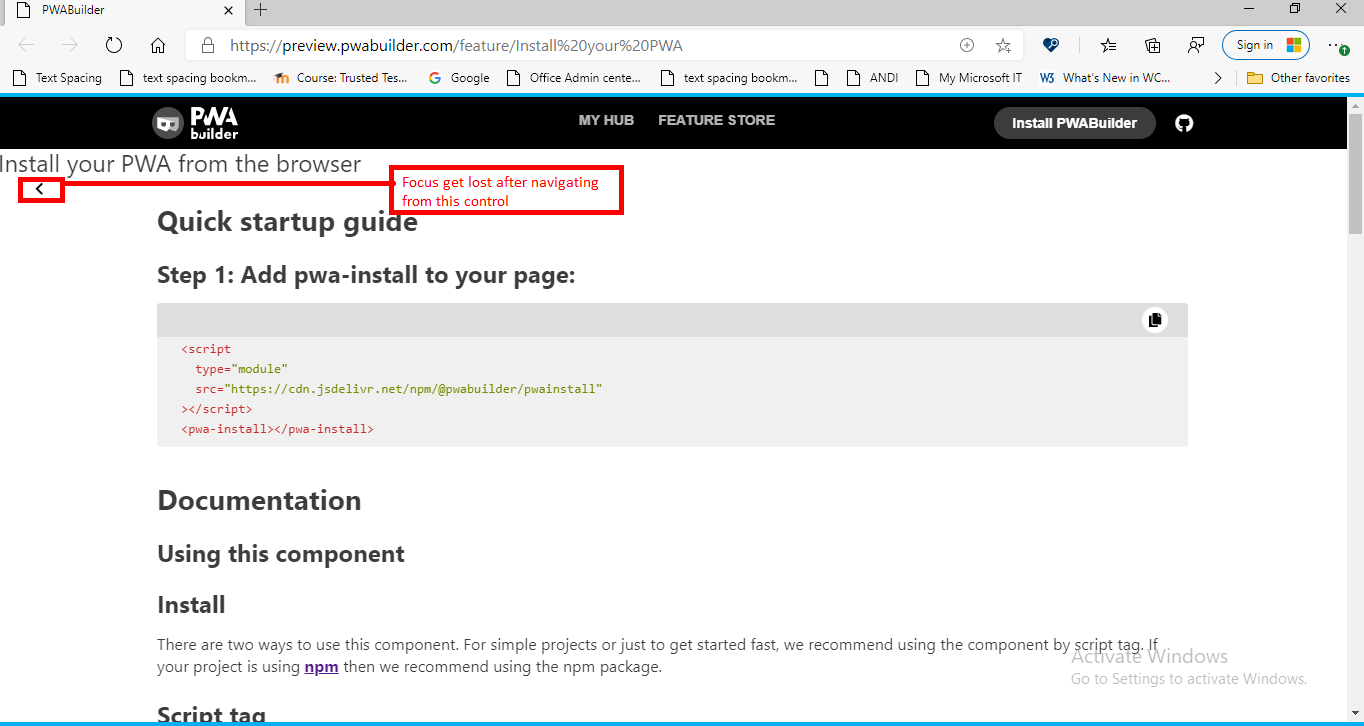Open the Text Spacing bookmark
This screenshot has height=726, width=1364.
57,77
